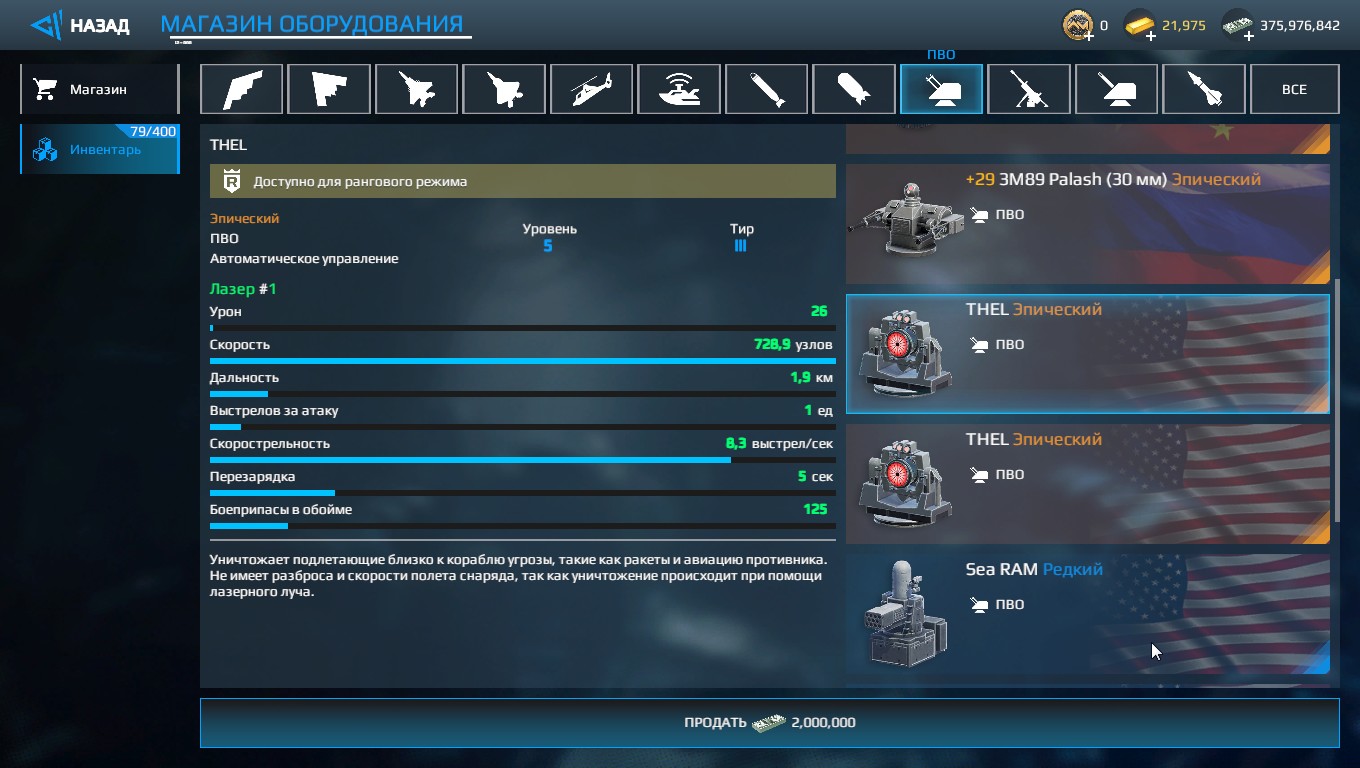Sell item with ПРОДАТЬ 2,000,000 button
The width and height of the screenshot is (1360, 768).
pos(769,722)
